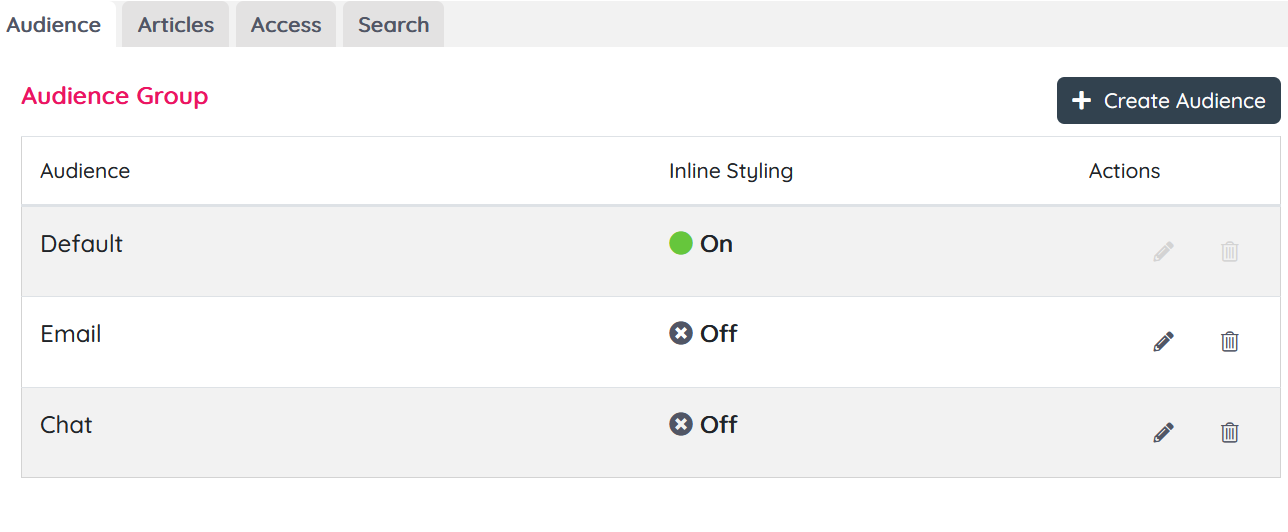Select the Audience tab
This screenshot has width=1288, height=532.
click(x=54, y=25)
